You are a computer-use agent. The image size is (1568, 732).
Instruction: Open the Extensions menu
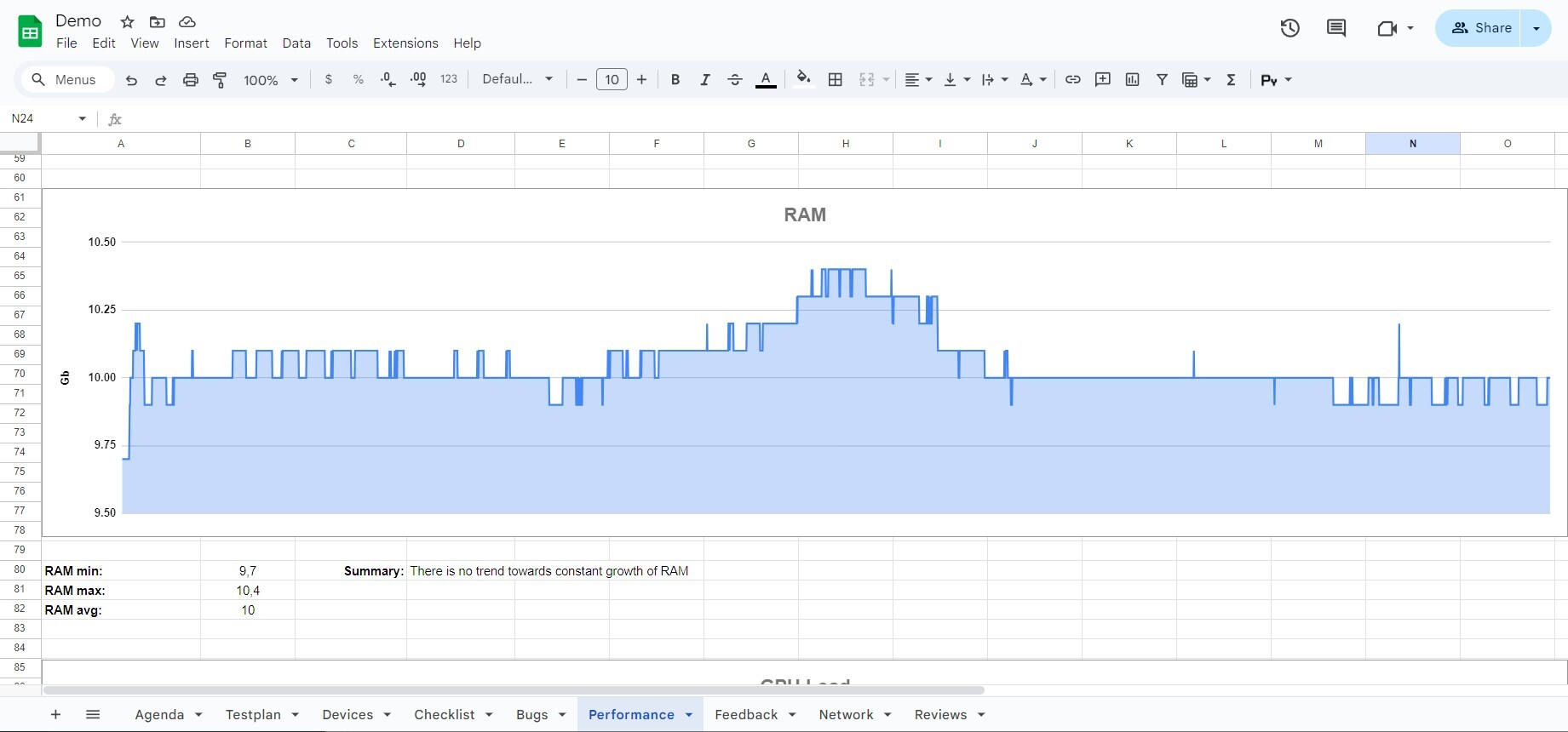(405, 43)
